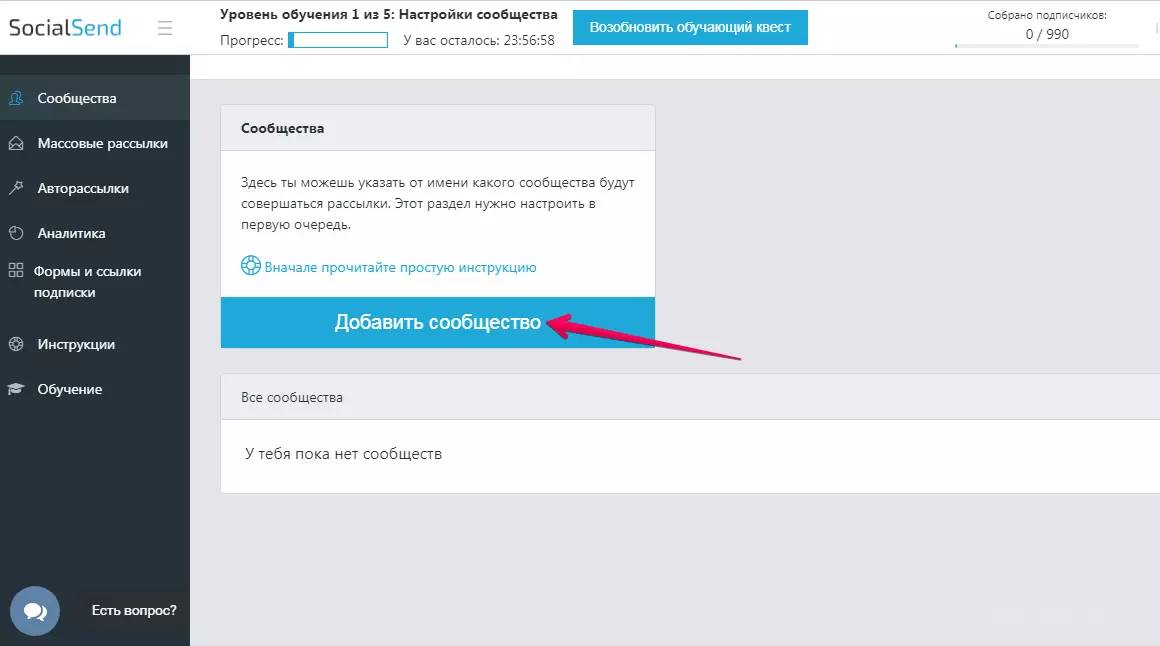This screenshot has height=646, width=1160.
Task: Click the Есть вопрос? label
Action: click(x=134, y=610)
